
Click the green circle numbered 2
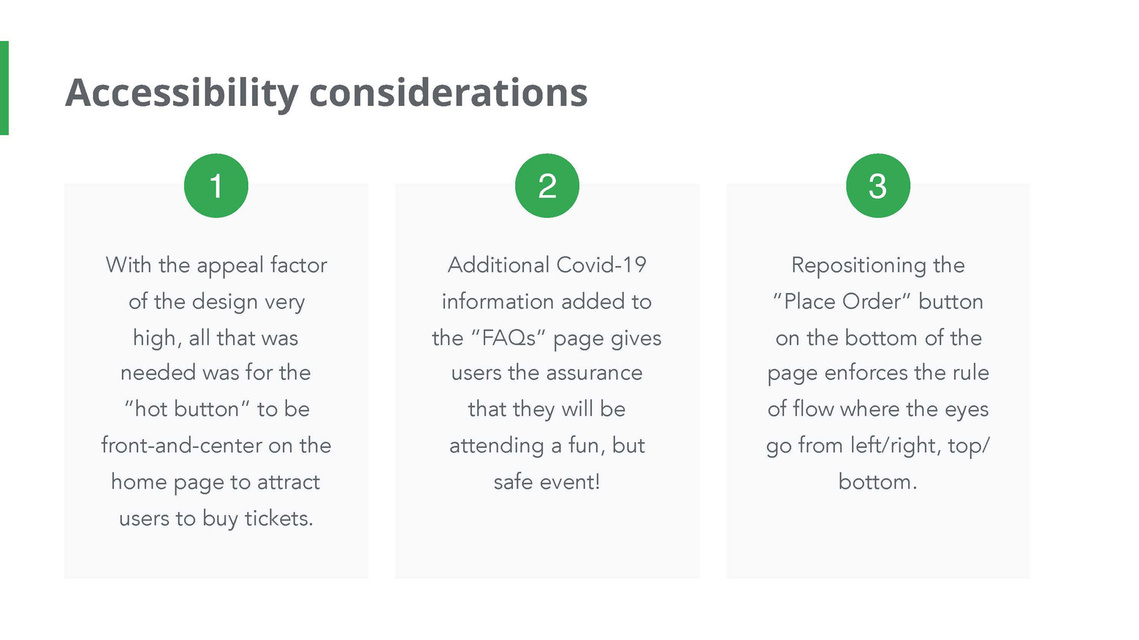[x=547, y=185]
